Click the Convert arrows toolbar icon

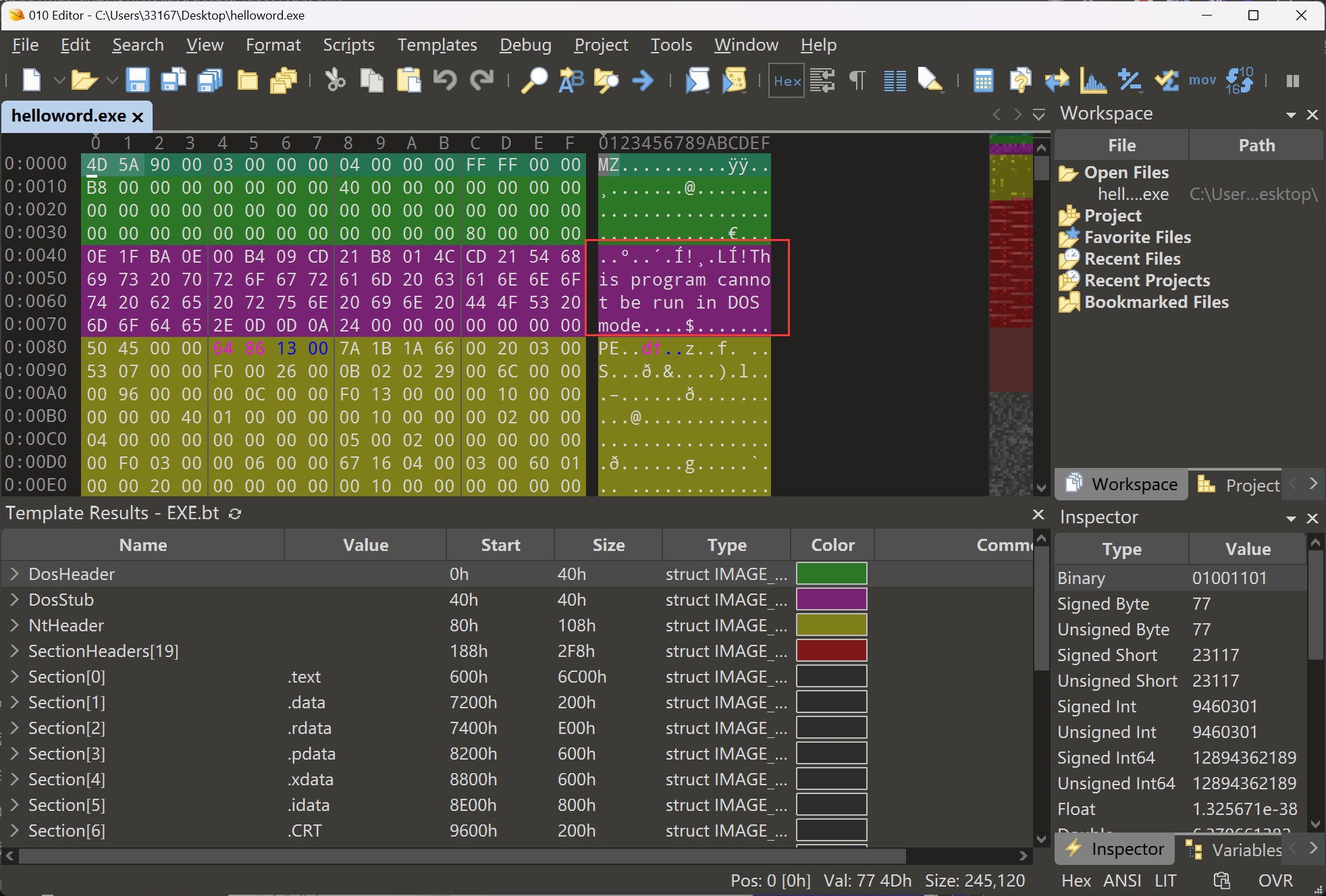pyautogui.click(x=1057, y=80)
